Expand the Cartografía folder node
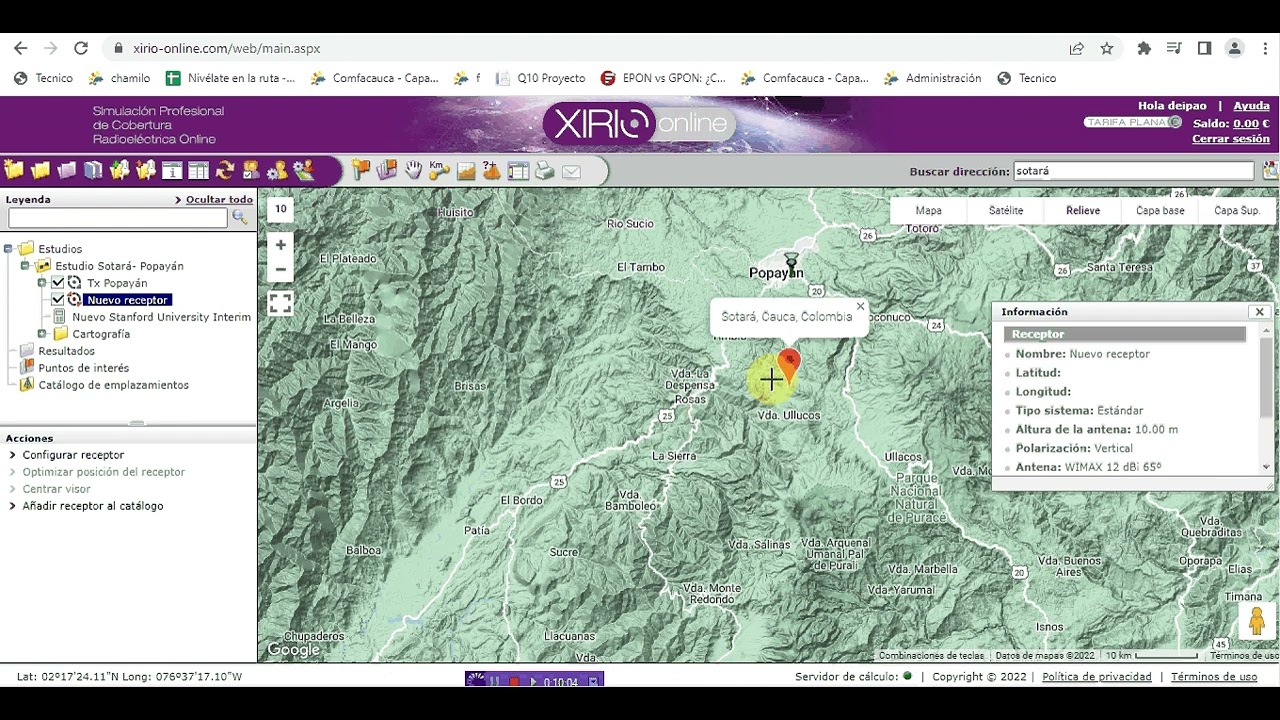1280x720 pixels. point(42,334)
